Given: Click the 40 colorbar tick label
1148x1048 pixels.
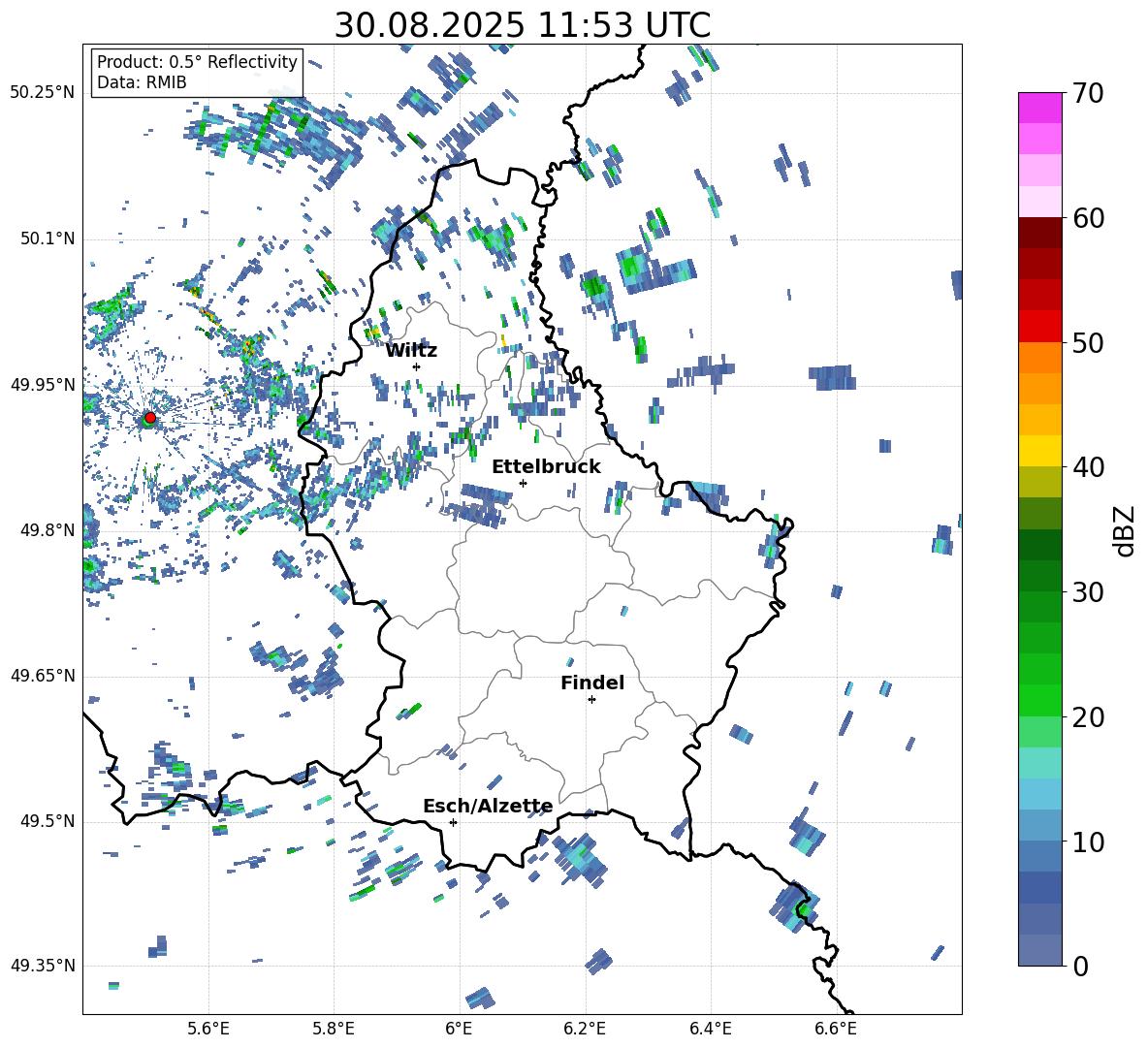Looking at the screenshot, I should pos(1089,467).
